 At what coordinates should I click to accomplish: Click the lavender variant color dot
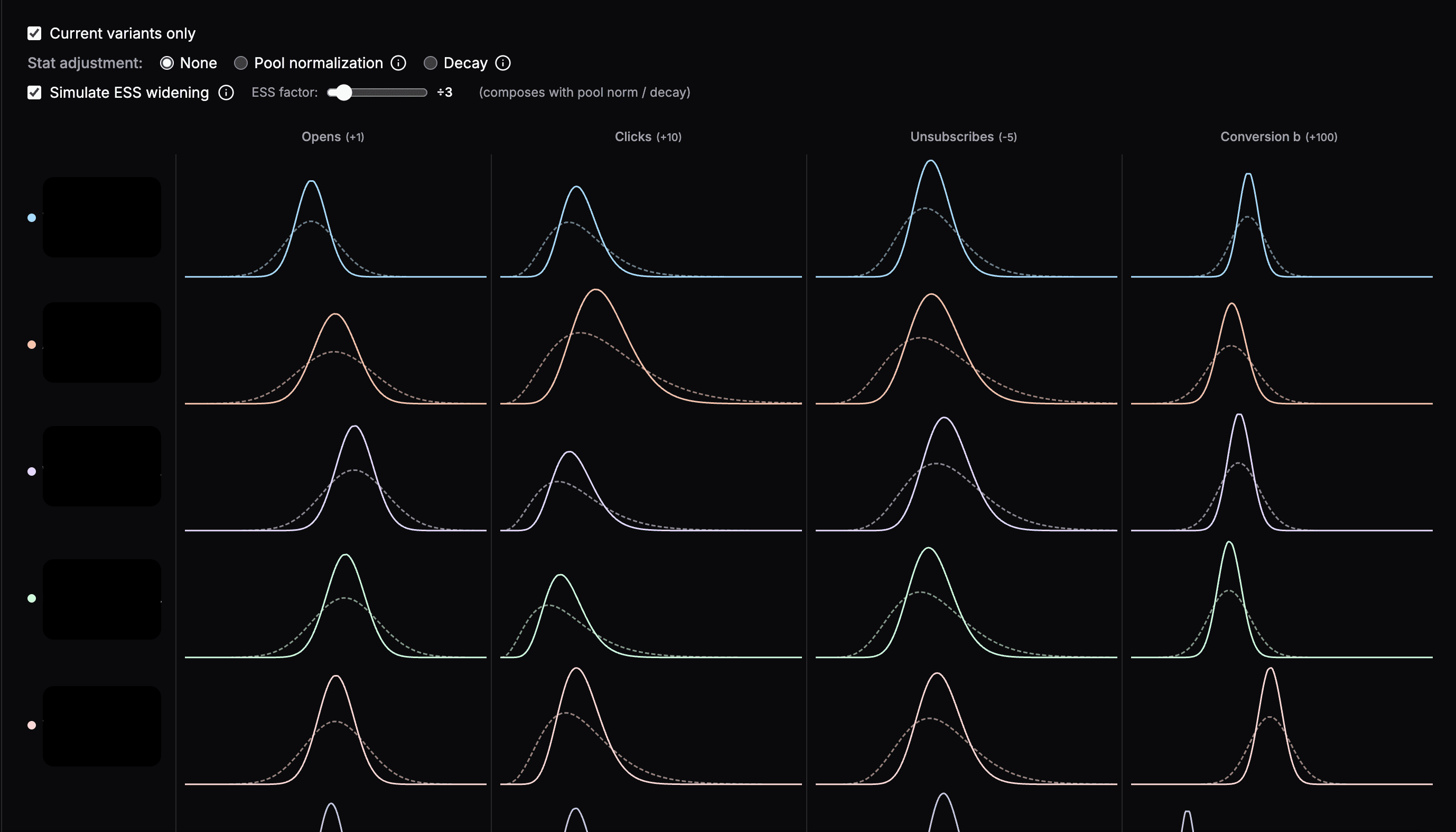click(x=32, y=472)
